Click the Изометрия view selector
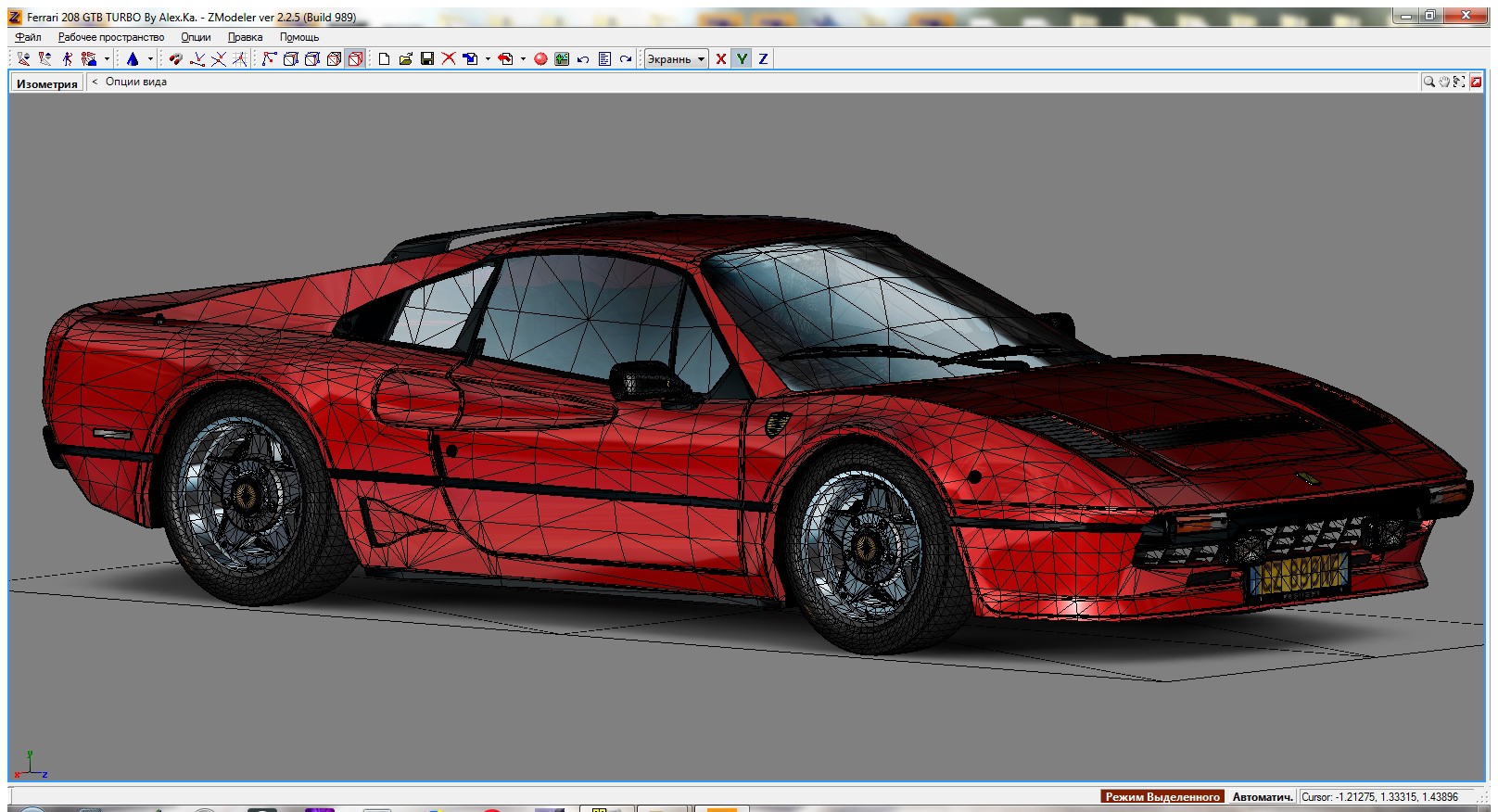Image resolution: width=1498 pixels, height=812 pixels. (47, 82)
